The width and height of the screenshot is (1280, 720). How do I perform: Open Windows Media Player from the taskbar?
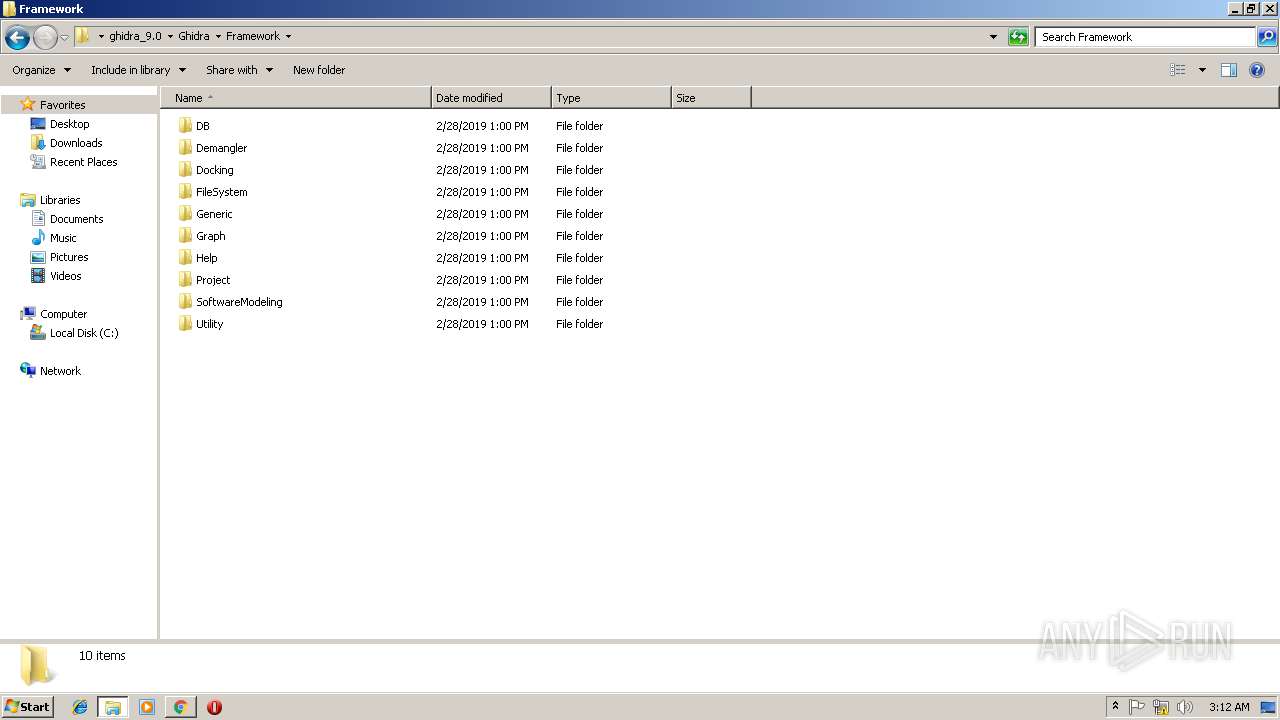(x=147, y=707)
